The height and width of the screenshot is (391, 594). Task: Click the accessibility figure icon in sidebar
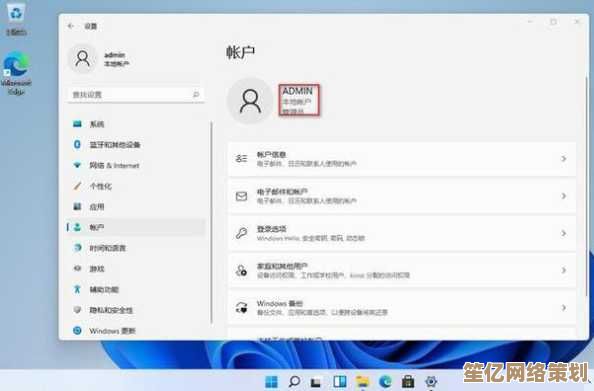[77, 289]
